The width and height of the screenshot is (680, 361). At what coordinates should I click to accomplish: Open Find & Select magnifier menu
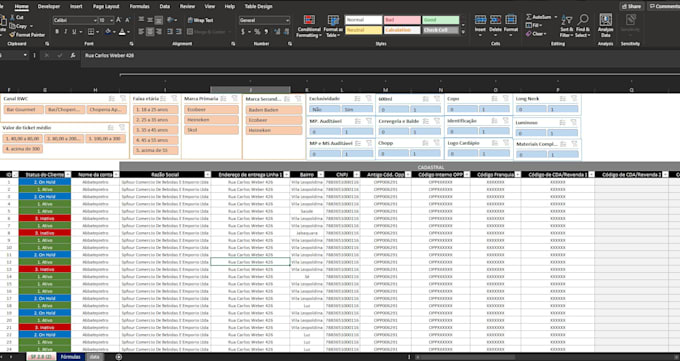coord(583,26)
